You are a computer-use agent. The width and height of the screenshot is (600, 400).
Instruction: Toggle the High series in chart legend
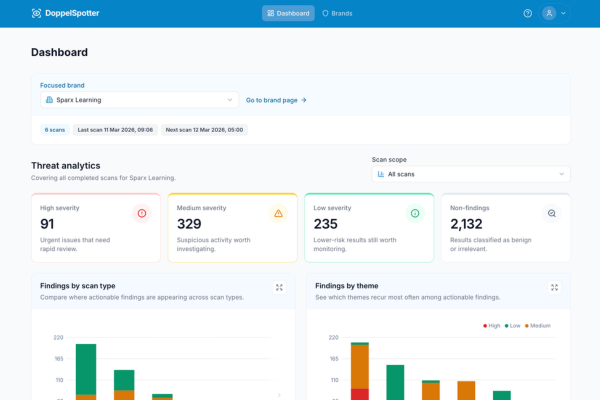click(491, 326)
